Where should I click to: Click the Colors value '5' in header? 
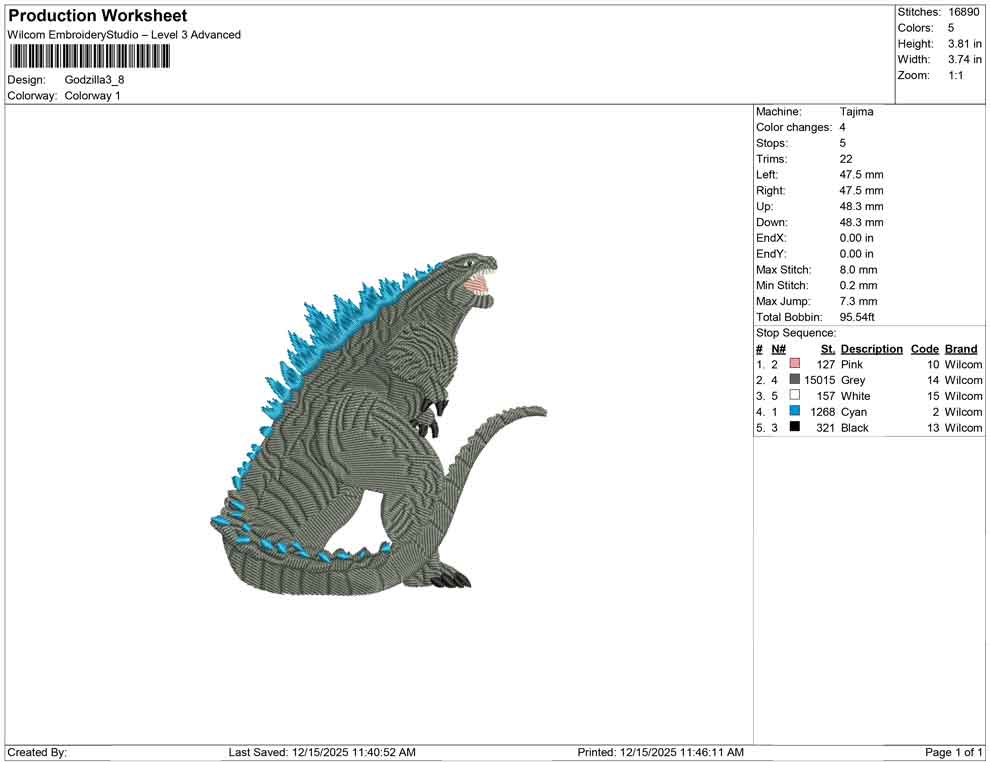(951, 28)
